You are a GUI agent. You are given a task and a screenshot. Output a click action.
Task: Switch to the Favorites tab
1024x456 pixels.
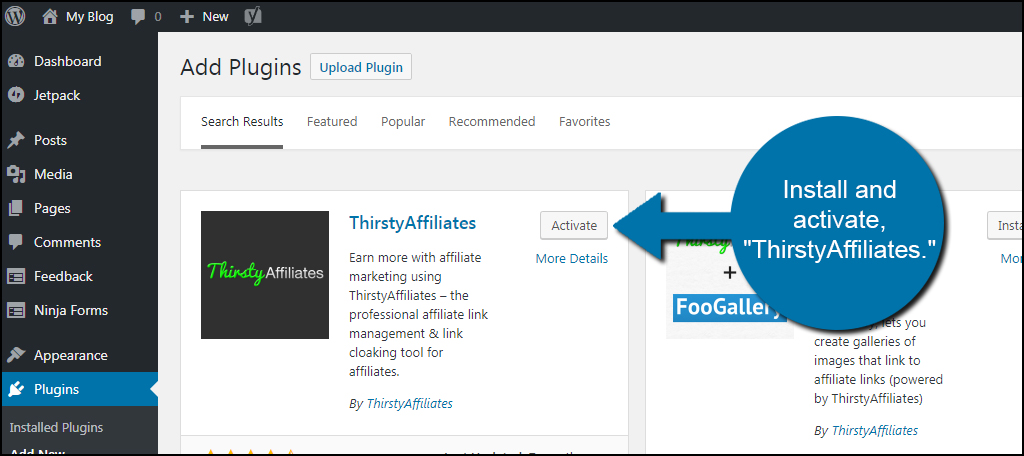(584, 122)
